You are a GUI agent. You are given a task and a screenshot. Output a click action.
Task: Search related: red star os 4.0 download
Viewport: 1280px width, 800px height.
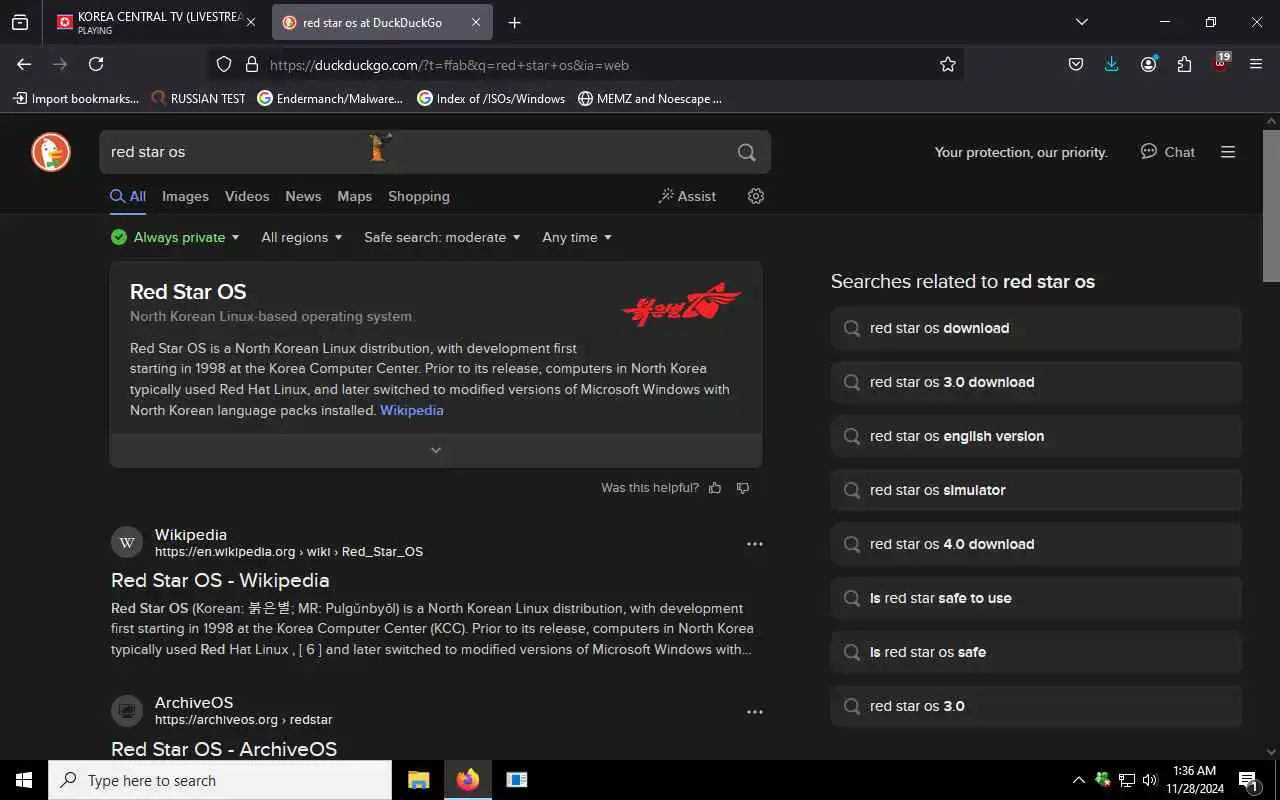(x=1036, y=544)
